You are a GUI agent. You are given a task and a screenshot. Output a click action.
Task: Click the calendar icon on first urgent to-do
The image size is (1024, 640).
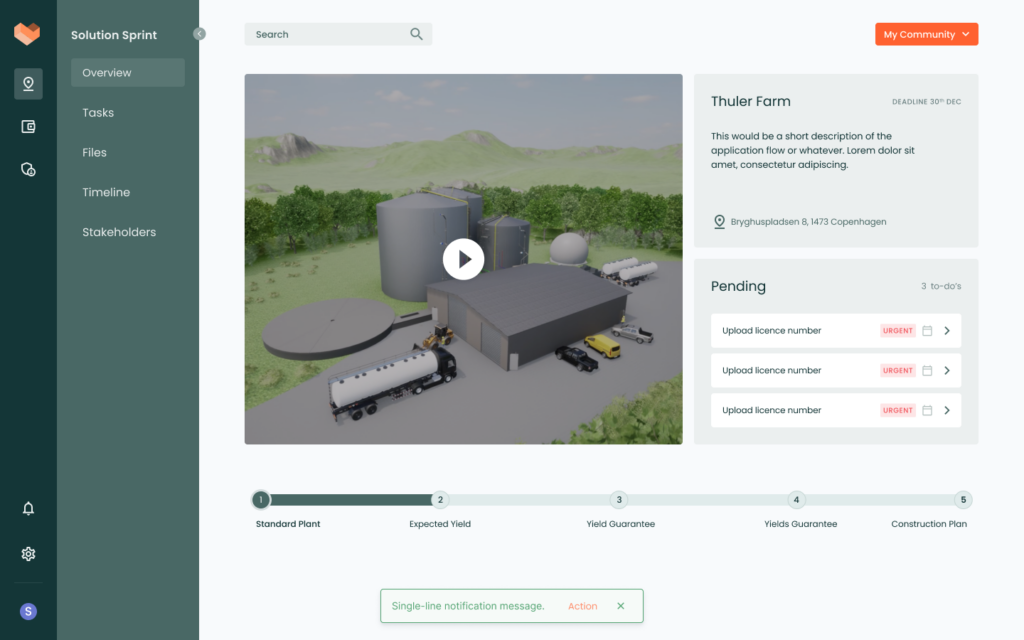coord(927,330)
